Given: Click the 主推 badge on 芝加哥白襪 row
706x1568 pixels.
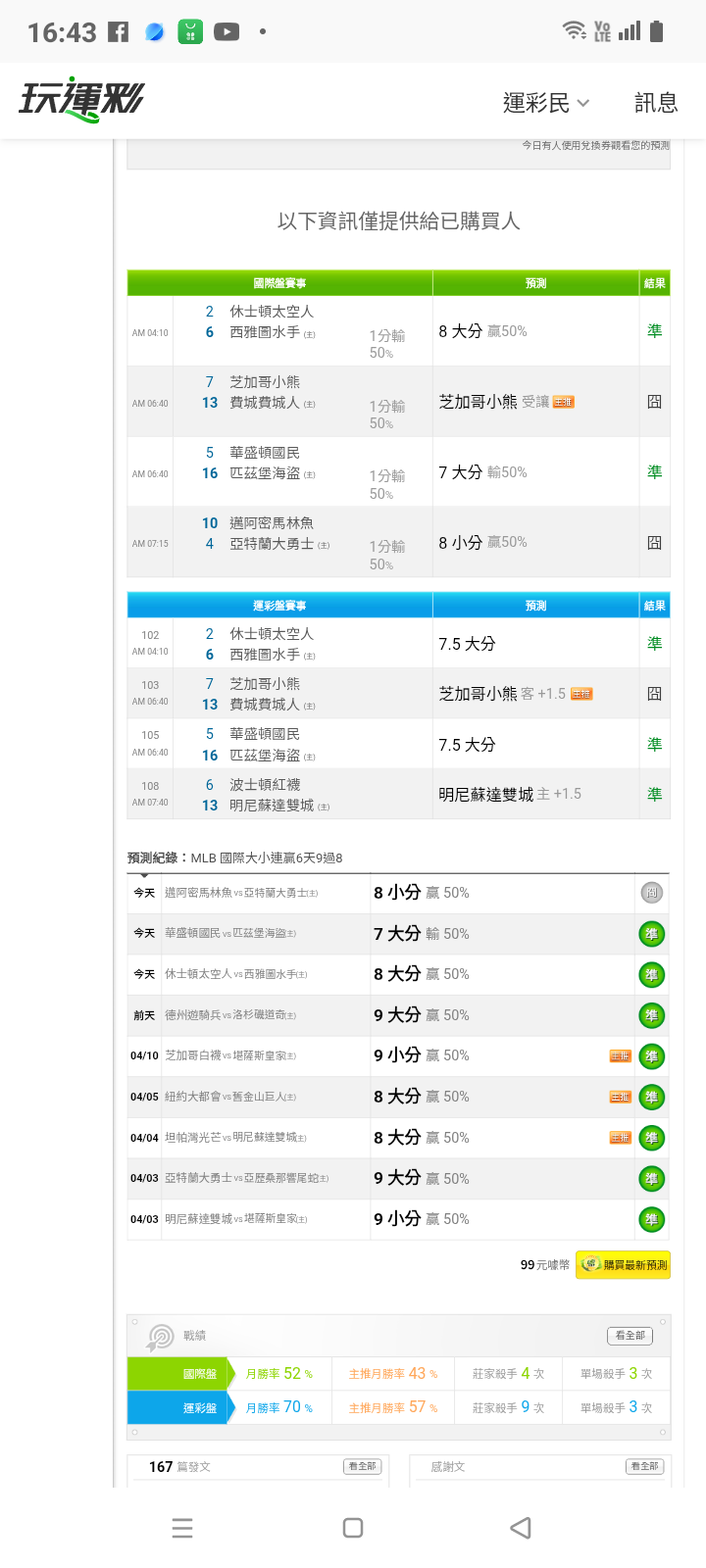Looking at the screenshot, I should [620, 1055].
